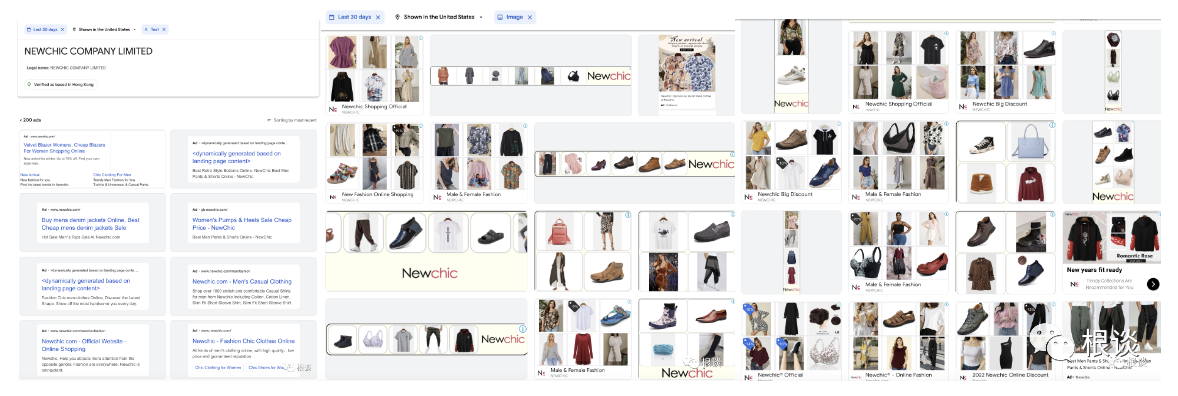Click the calendar icon in the Last 30 days chip beside the Text filter

coord(29,29)
